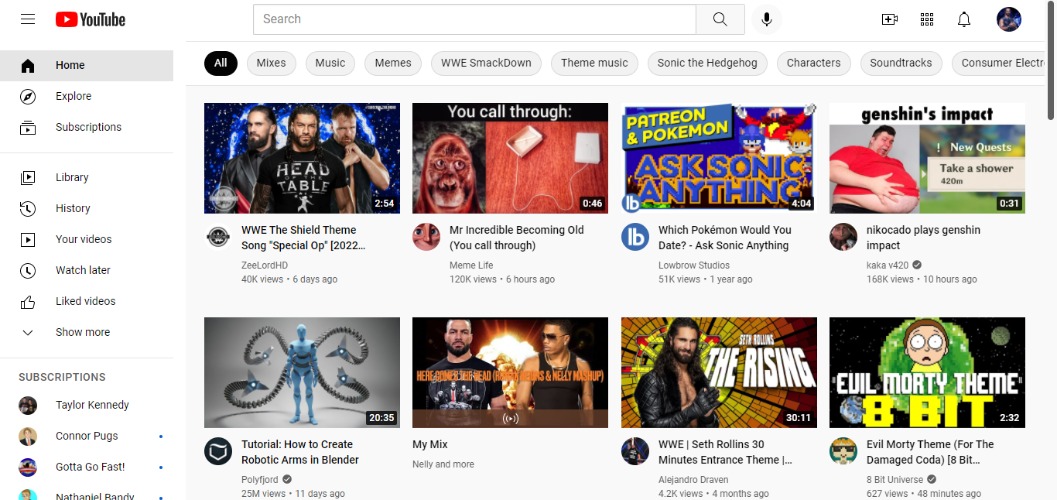Open Robotic Arms in Blender tutorial title

click(300, 452)
